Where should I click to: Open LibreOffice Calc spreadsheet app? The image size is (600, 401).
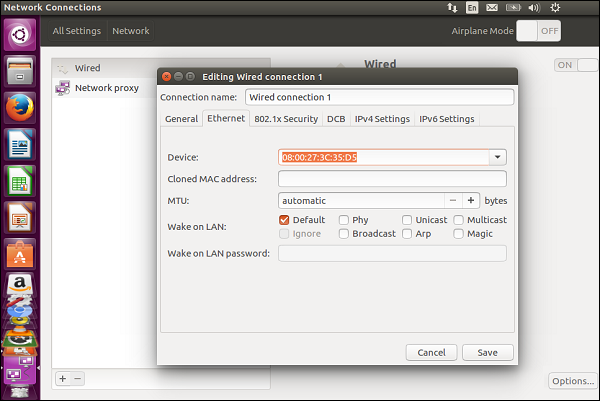(21, 181)
